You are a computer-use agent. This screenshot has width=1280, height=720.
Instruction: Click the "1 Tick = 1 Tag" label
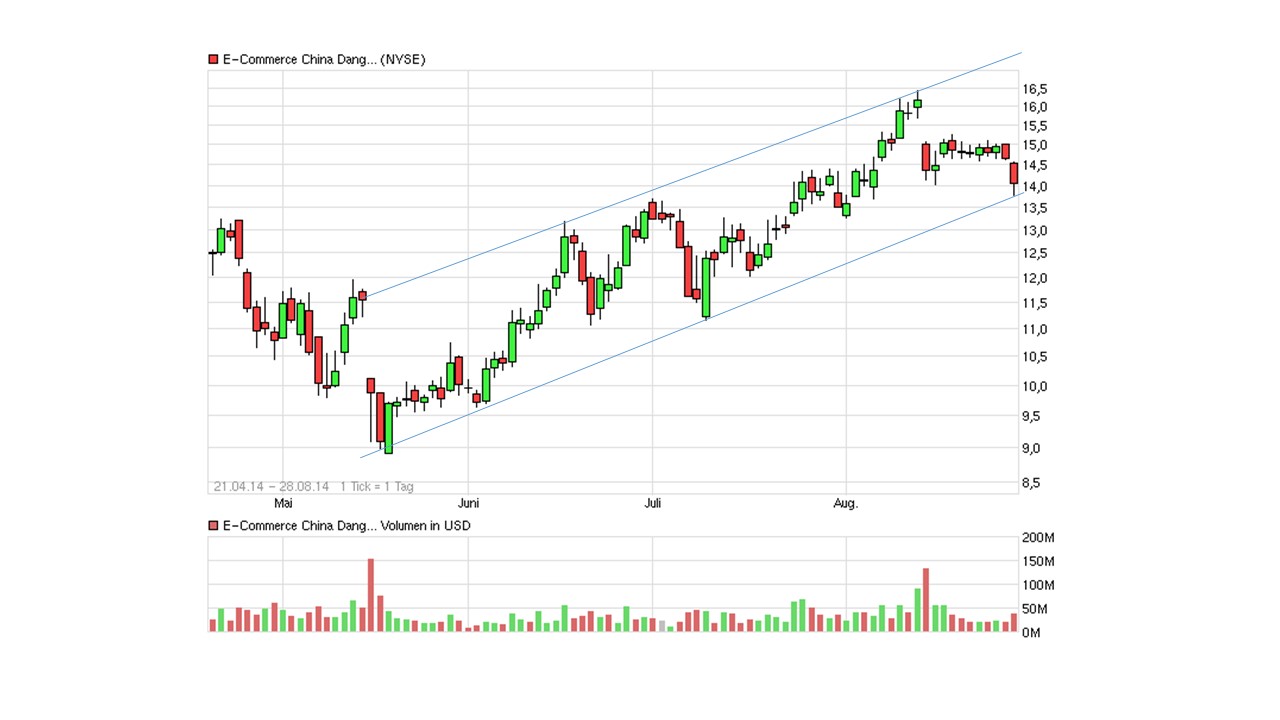point(377,487)
